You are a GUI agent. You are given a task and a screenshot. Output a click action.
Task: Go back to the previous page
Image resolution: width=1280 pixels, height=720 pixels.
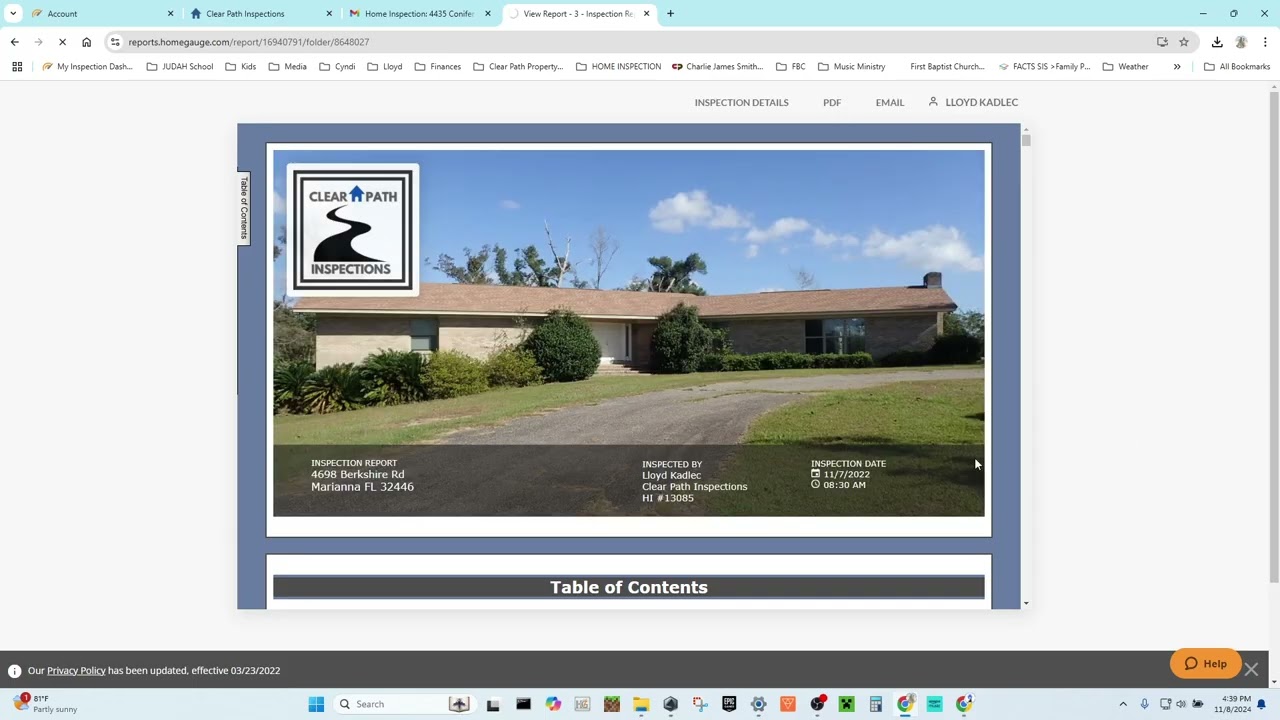pyautogui.click(x=14, y=42)
